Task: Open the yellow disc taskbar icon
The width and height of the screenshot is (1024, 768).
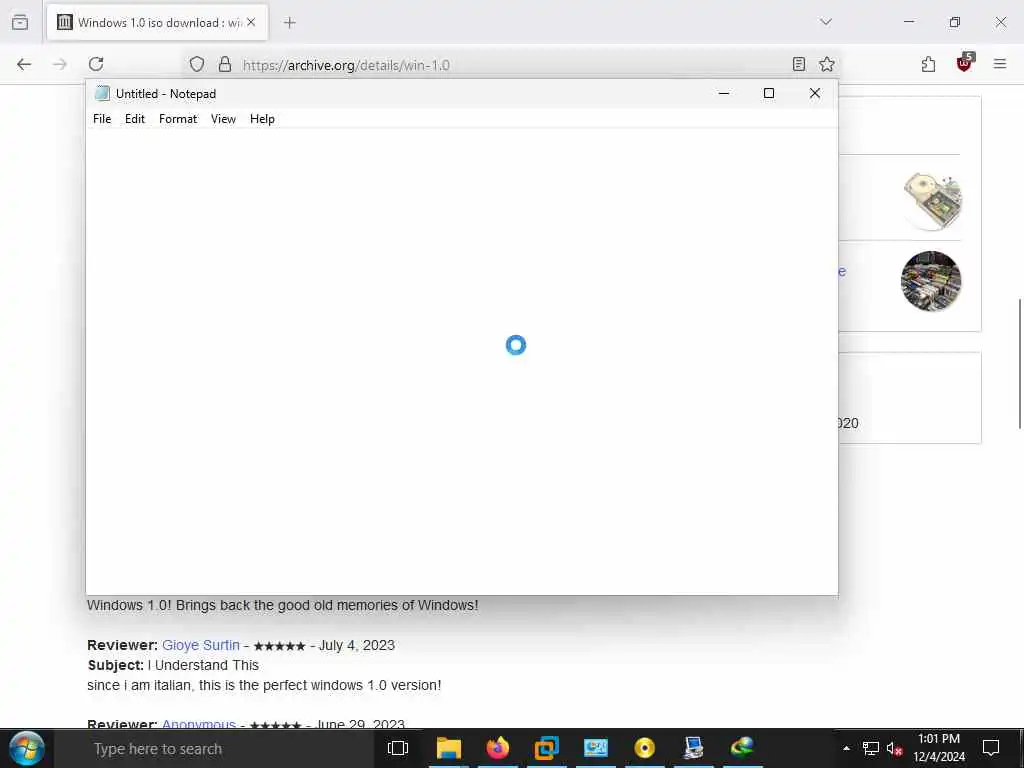Action: 645,748
